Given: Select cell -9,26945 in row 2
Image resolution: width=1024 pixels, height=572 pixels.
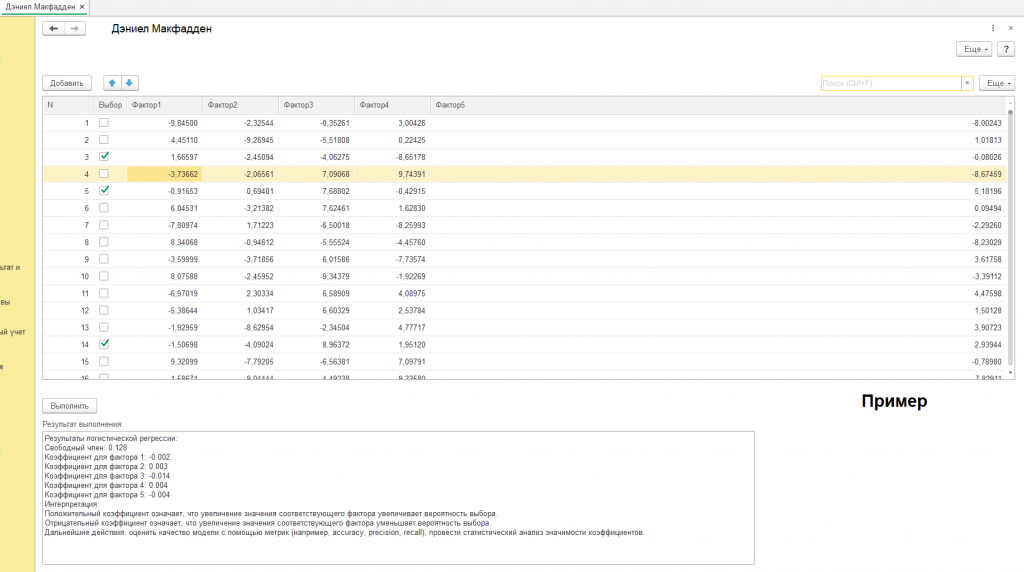Looking at the screenshot, I should coord(240,140).
